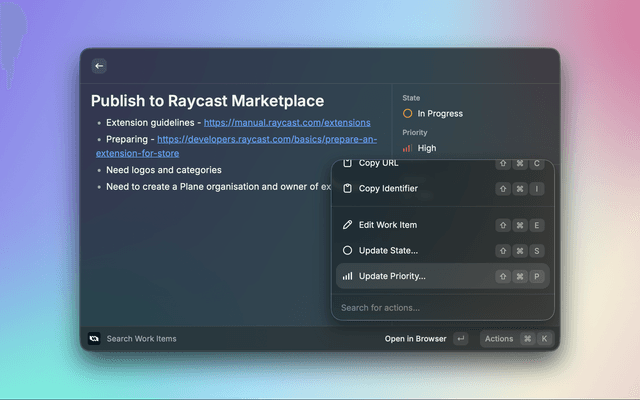Click the High priority bars icon

(x=407, y=148)
